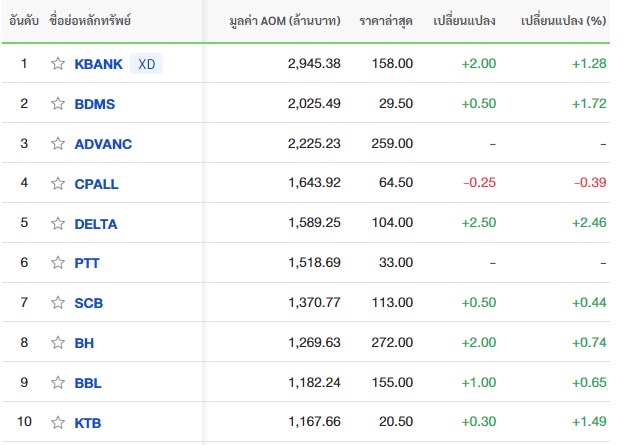Toggle favorite star for BDMS

pyautogui.click(x=58, y=104)
